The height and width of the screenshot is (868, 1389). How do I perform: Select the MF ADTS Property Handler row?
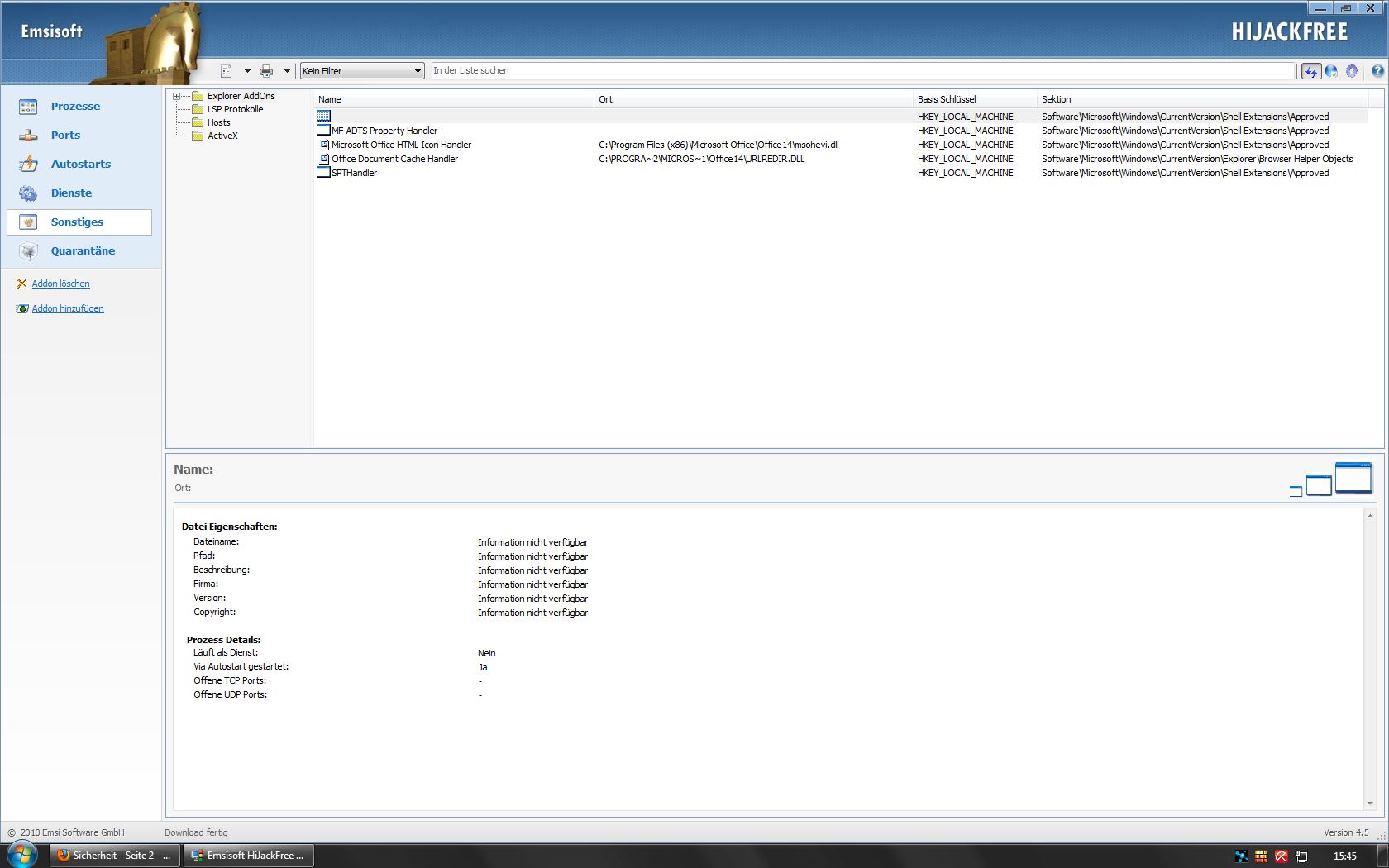(842, 131)
